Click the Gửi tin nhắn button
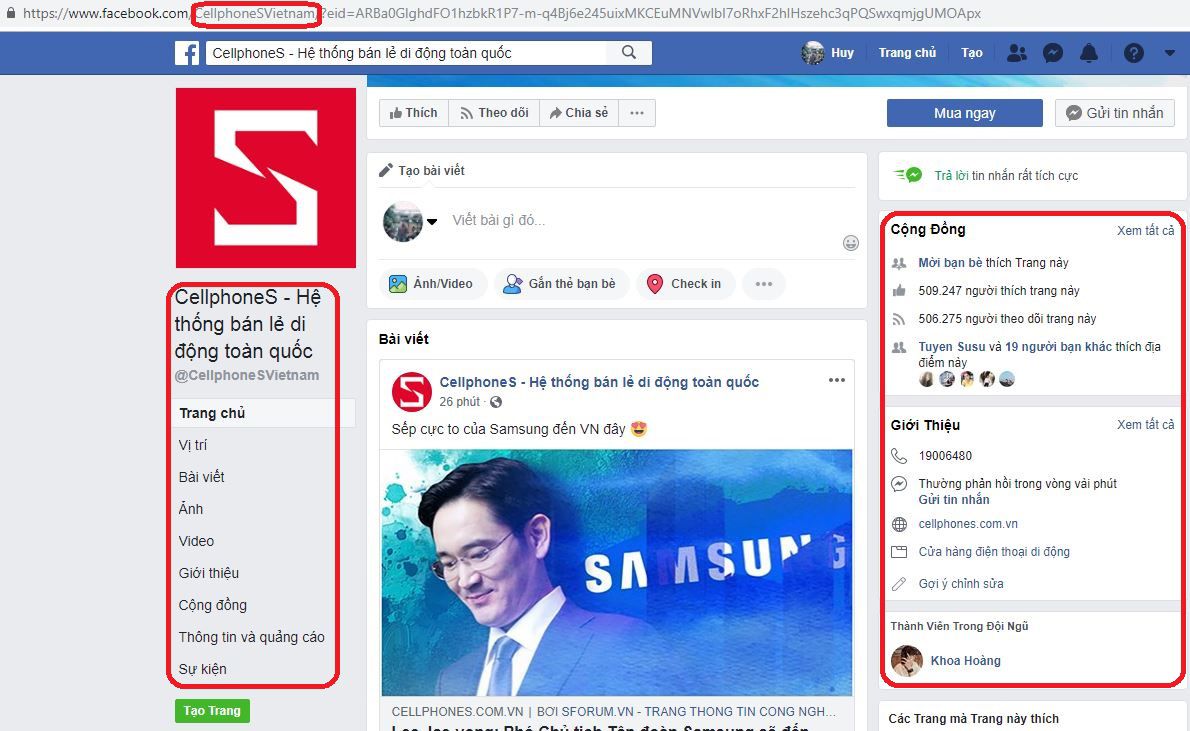Viewport: 1190px width, 731px height. pyautogui.click(x=1115, y=113)
